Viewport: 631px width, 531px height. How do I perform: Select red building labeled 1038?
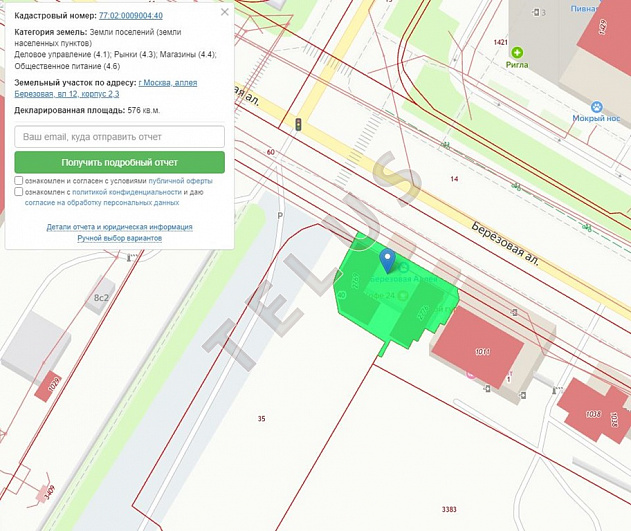click(x=593, y=412)
